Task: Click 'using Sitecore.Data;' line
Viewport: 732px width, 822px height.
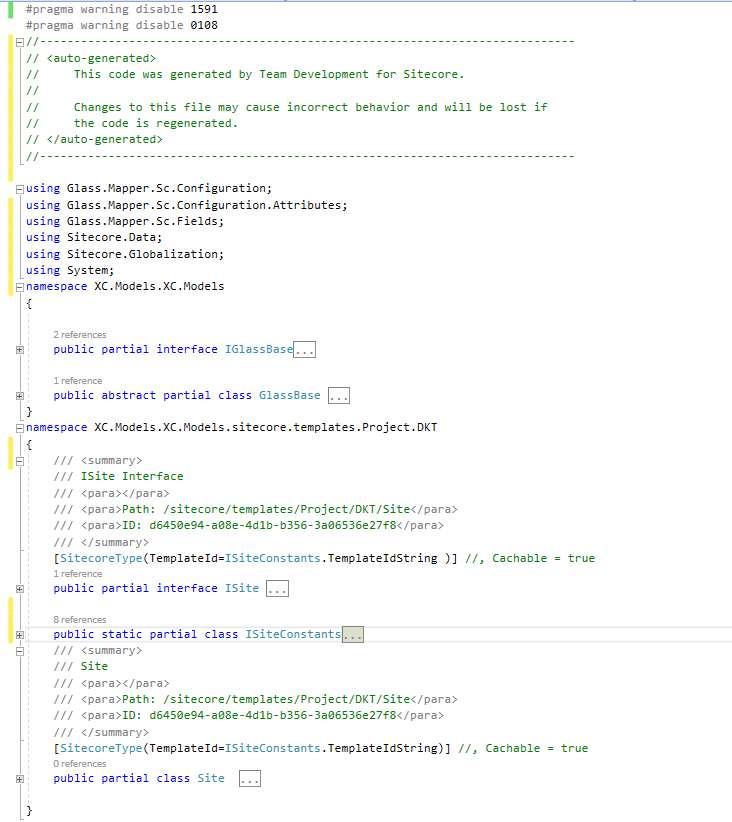Action: click(x=94, y=237)
